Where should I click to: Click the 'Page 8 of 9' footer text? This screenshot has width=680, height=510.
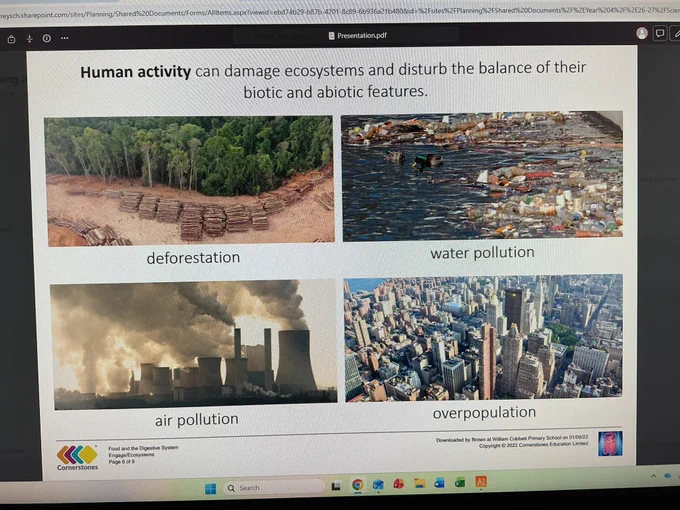121,462
